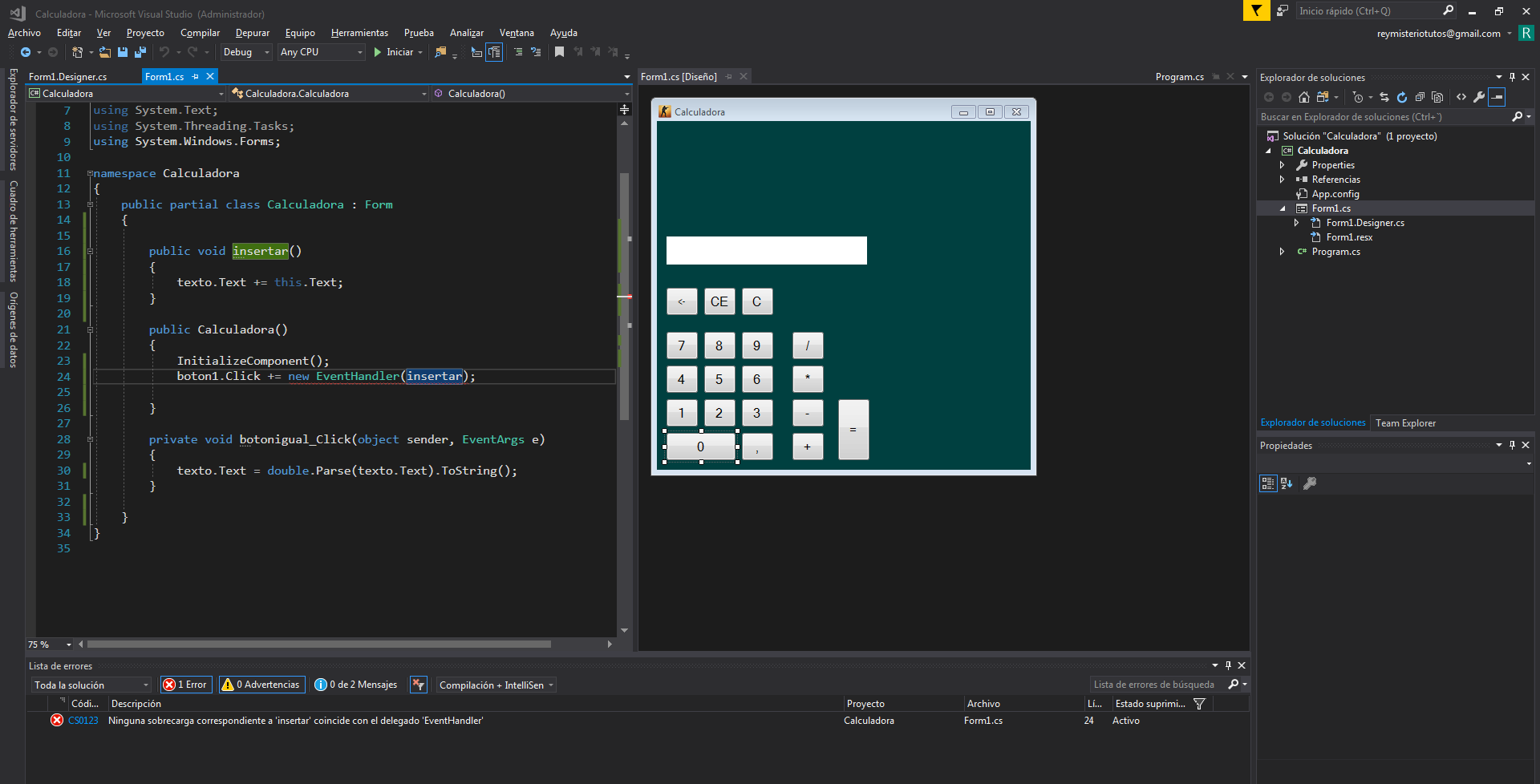
Task: Open the CS0123 error code link
Action: [x=83, y=721]
